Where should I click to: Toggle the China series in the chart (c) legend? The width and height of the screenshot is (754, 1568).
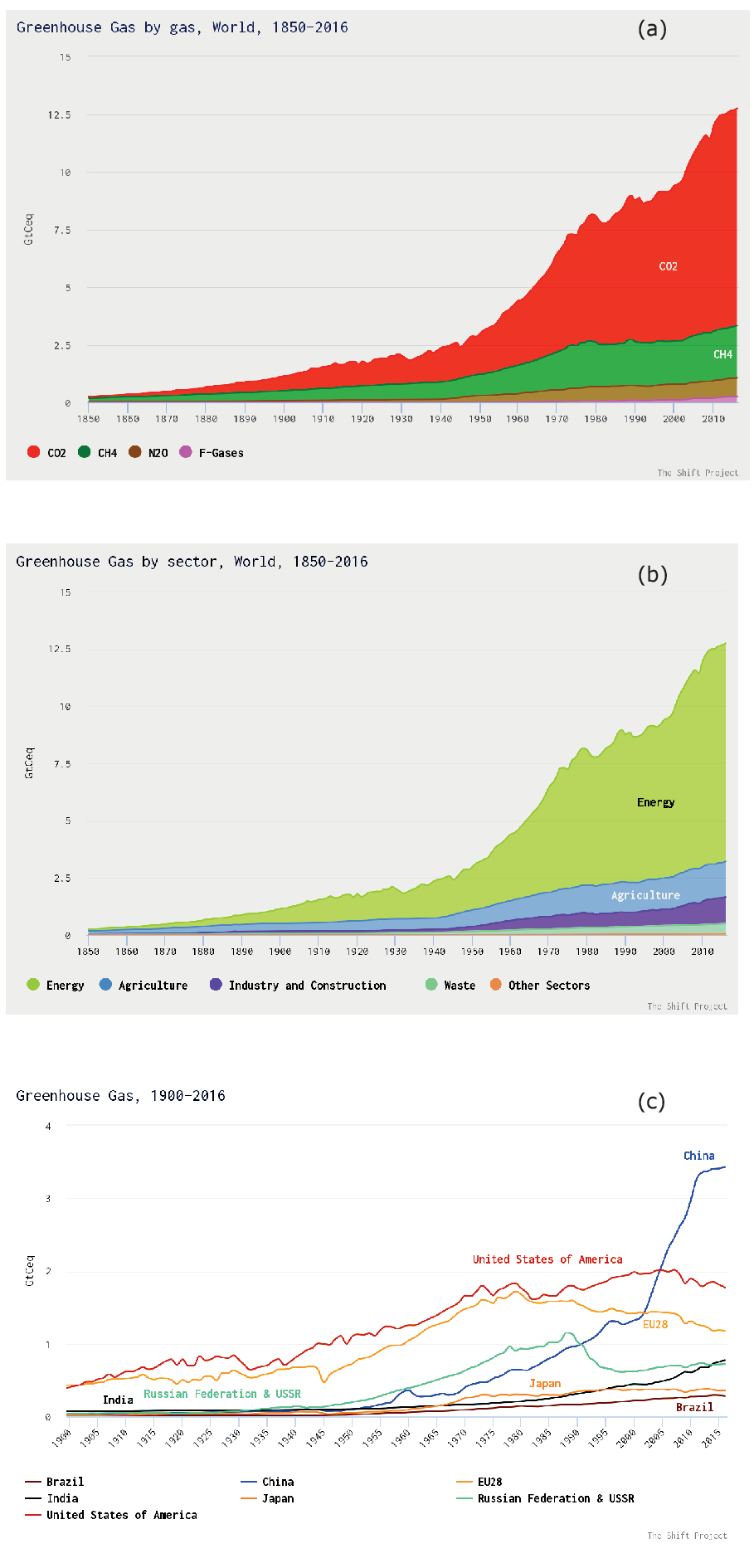pyautogui.click(x=267, y=1482)
